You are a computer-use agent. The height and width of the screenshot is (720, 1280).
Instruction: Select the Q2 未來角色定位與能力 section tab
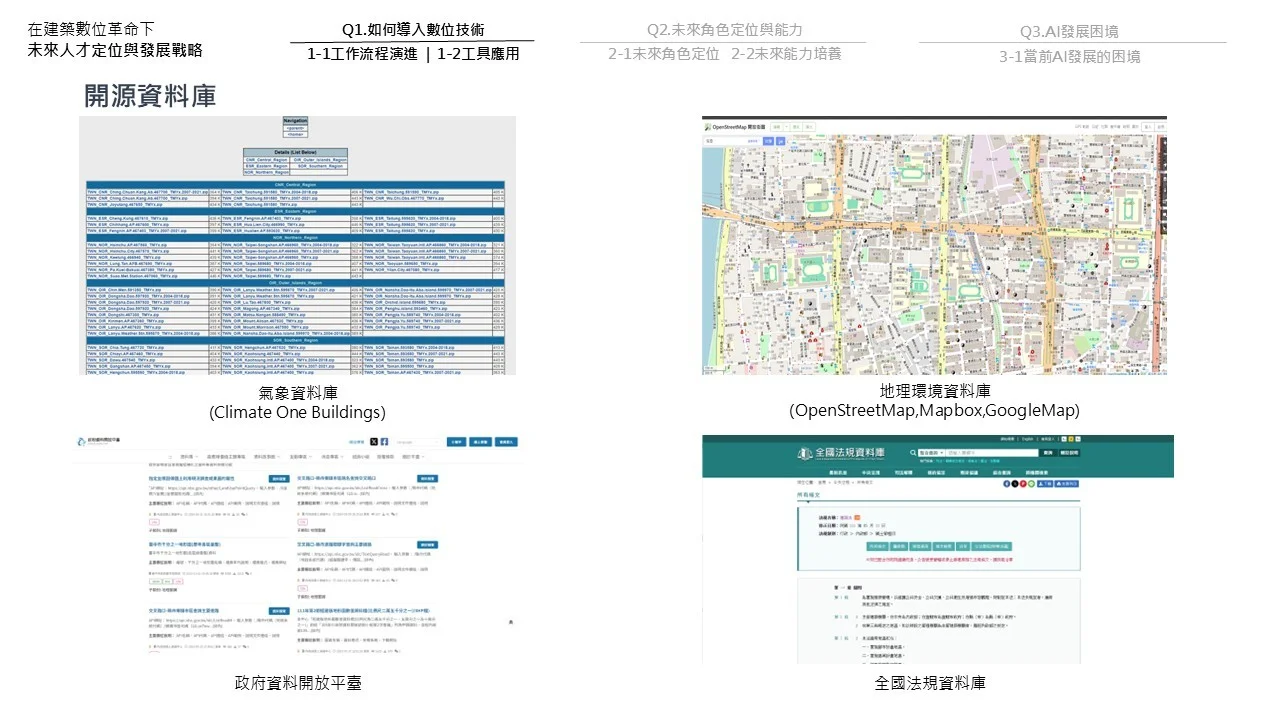tap(724, 30)
